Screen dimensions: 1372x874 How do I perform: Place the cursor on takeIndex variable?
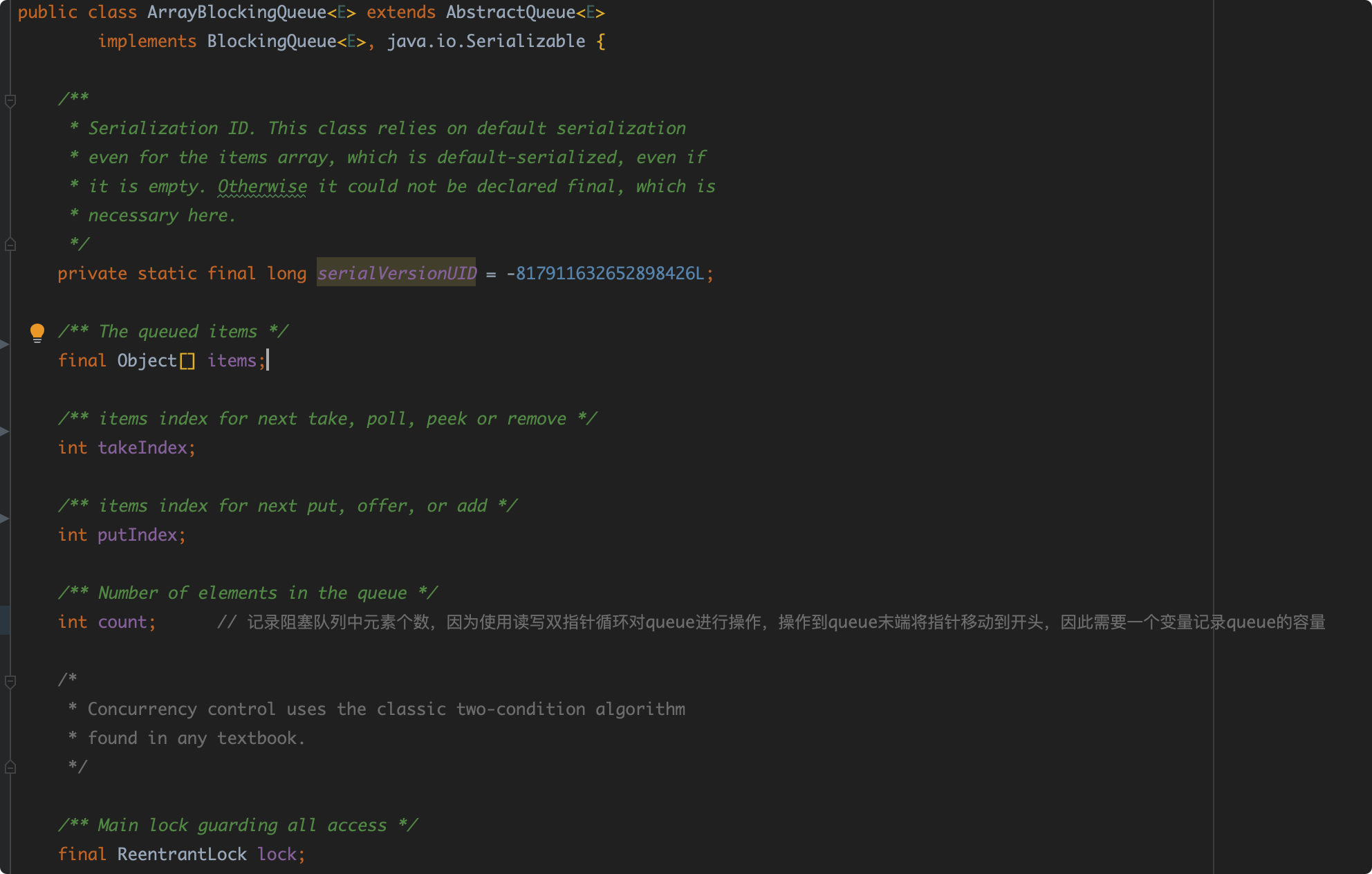(x=142, y=447)
